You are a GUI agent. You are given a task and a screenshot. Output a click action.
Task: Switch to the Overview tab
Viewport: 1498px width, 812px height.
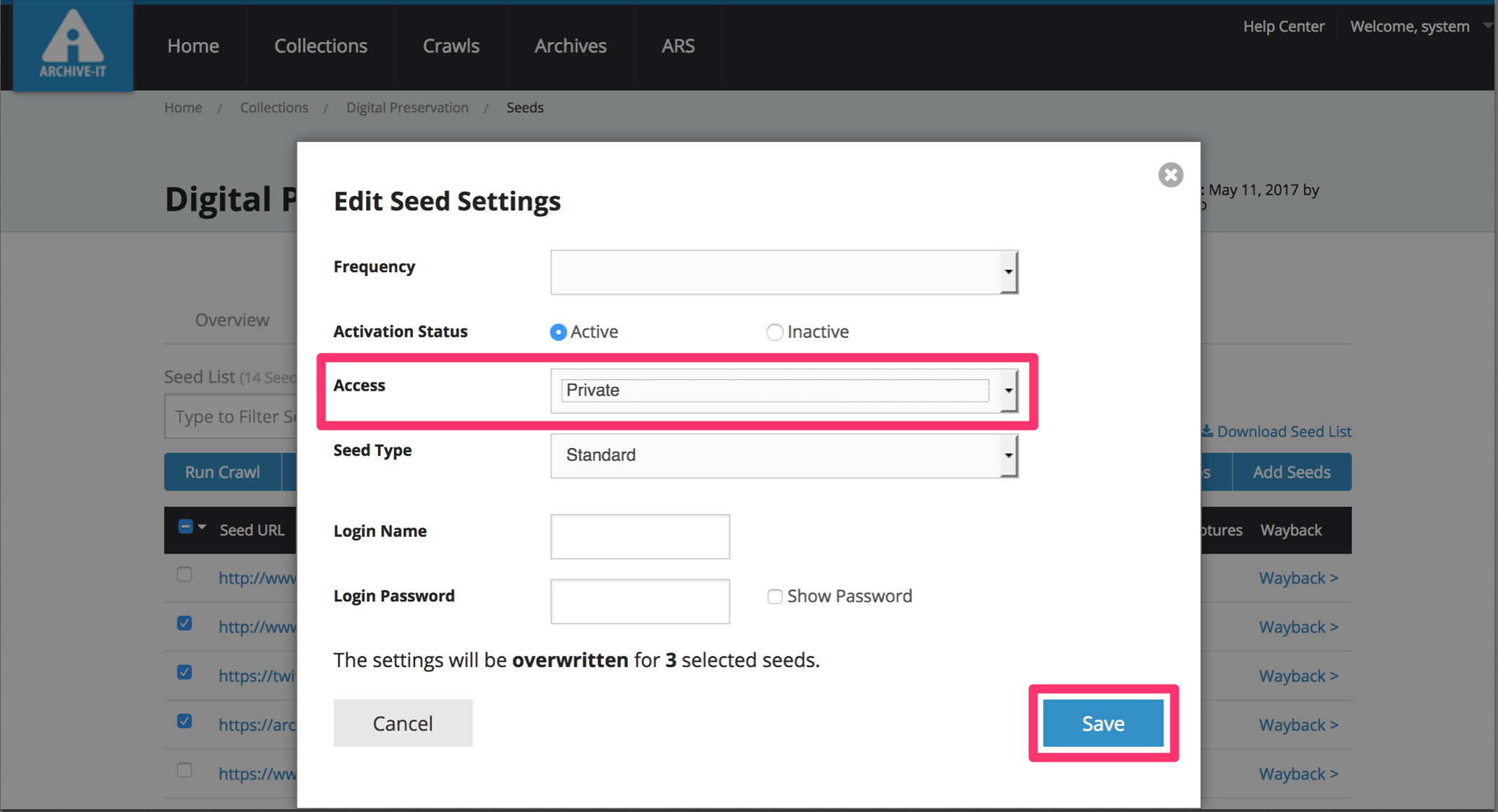(232, 320)
